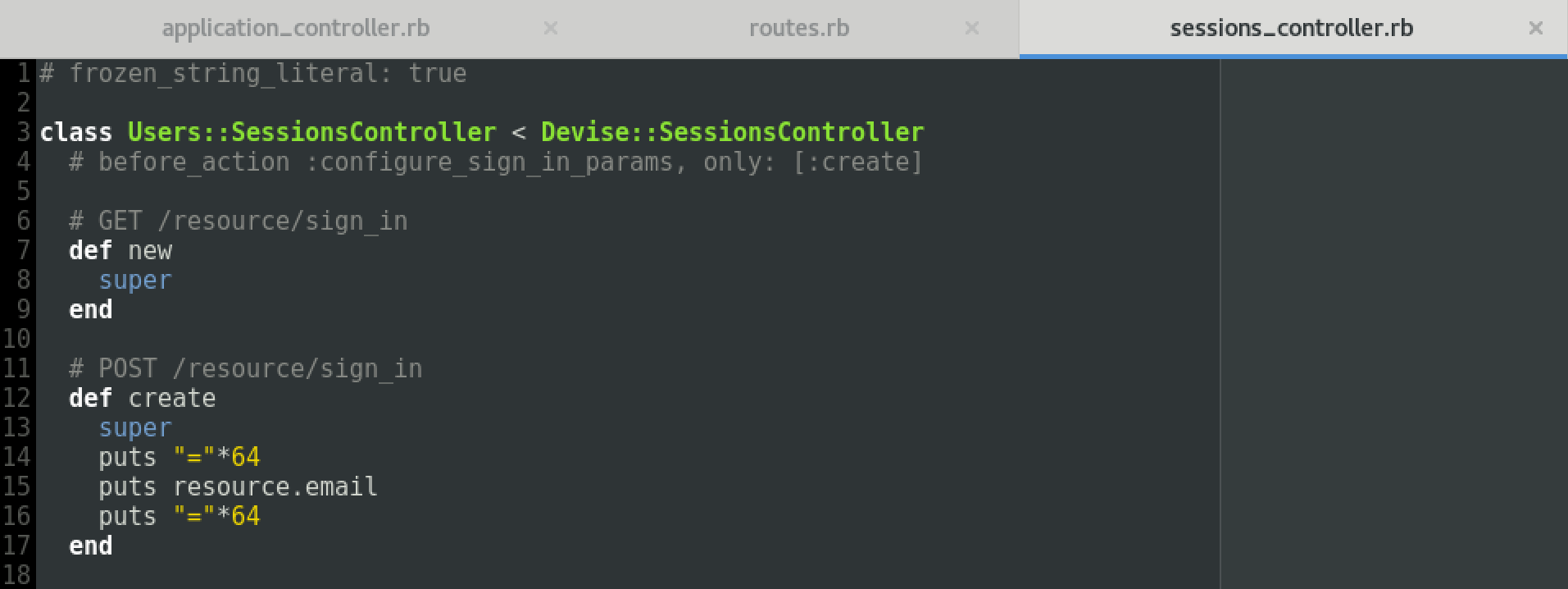The height and width of the screenshot is (589, 1568).
Task: Switch to the application_controller.rb tab
Action: tap(296, 29)
